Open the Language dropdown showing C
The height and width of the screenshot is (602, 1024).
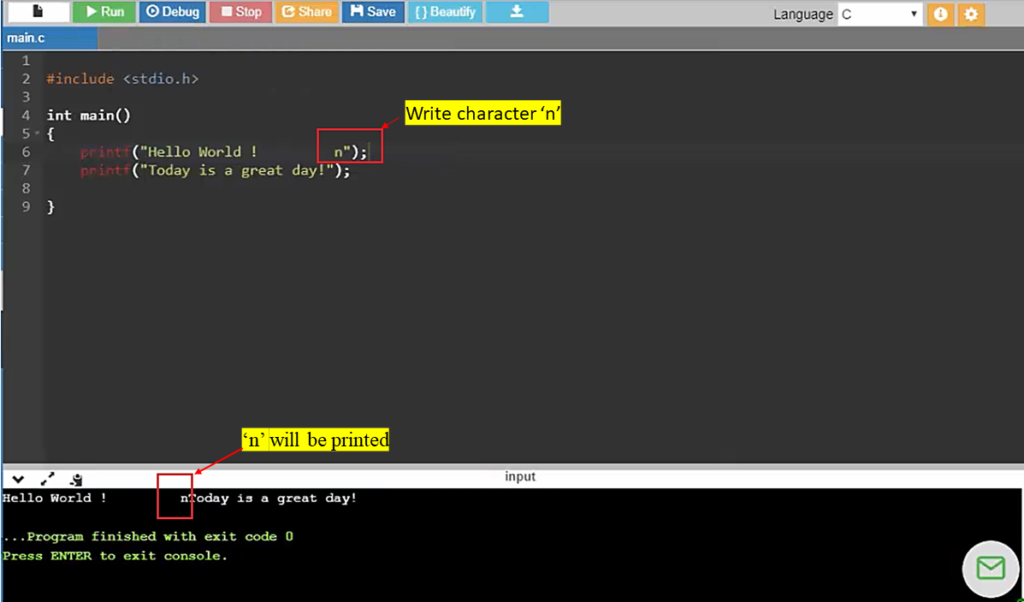point(879,14)
